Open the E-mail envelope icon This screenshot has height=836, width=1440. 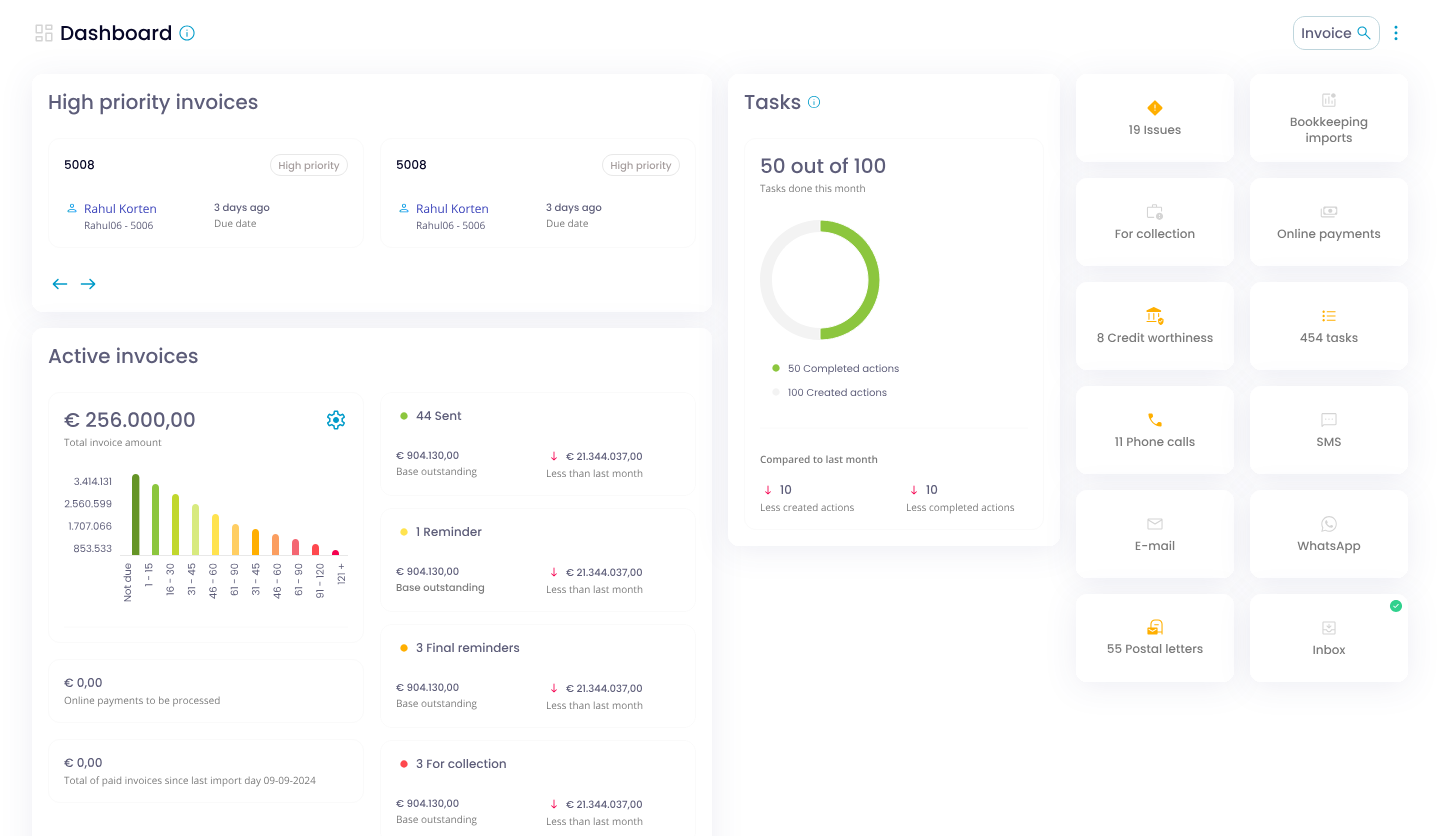click(1154, 523)
